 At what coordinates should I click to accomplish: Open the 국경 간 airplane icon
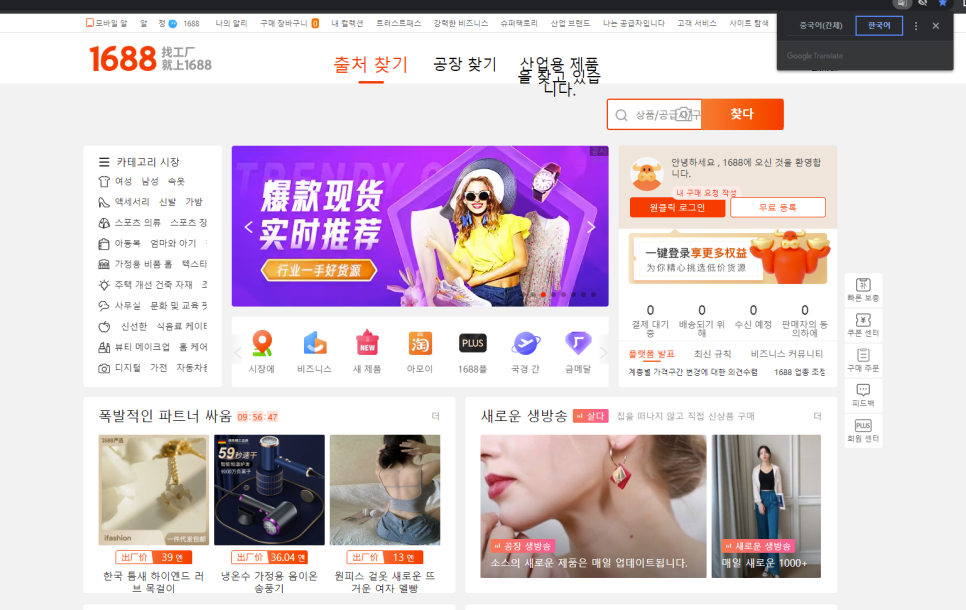point(526,344)
